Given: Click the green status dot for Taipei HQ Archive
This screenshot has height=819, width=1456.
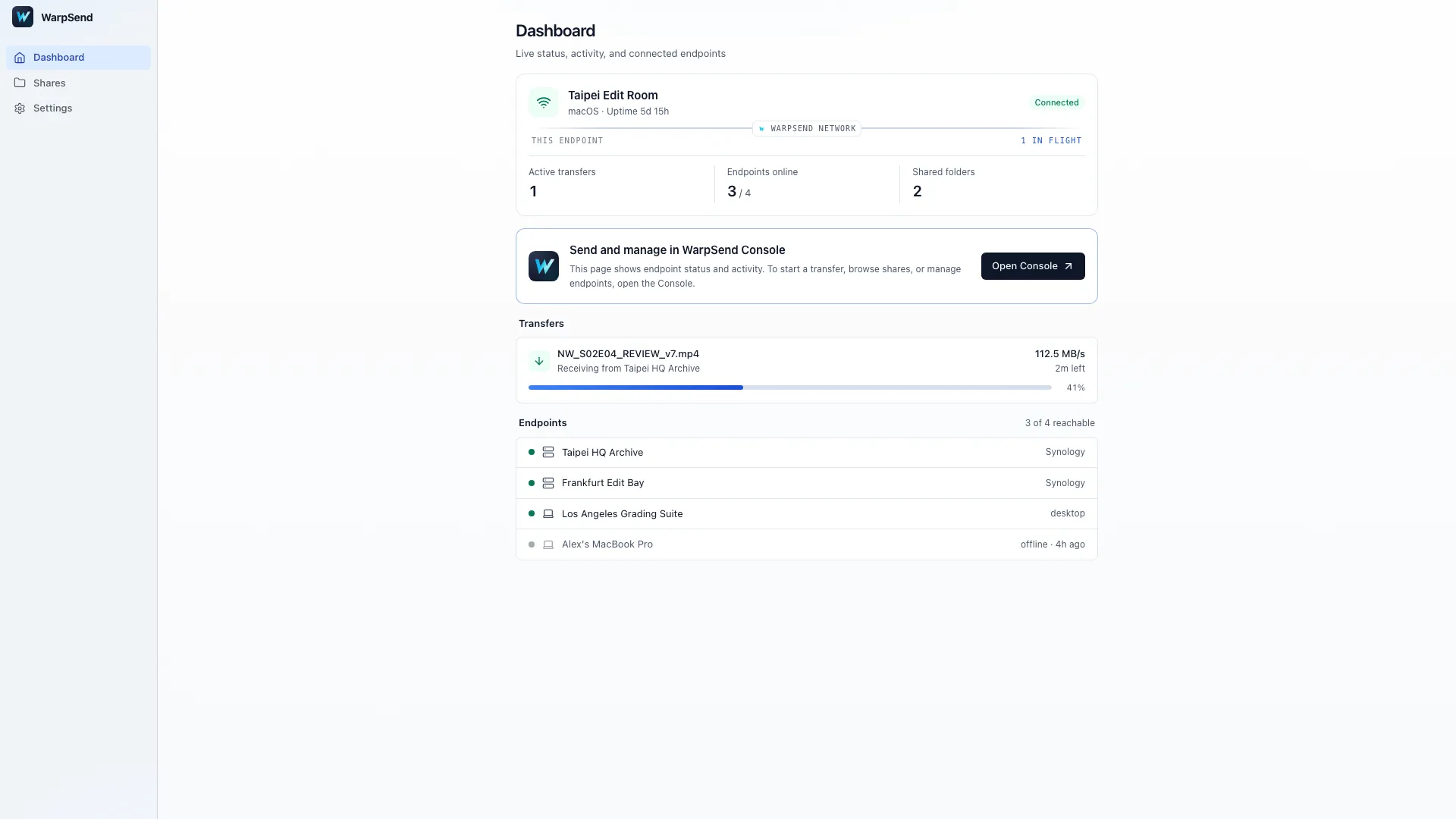Looking at the screenshot, I should pos(532,452).
